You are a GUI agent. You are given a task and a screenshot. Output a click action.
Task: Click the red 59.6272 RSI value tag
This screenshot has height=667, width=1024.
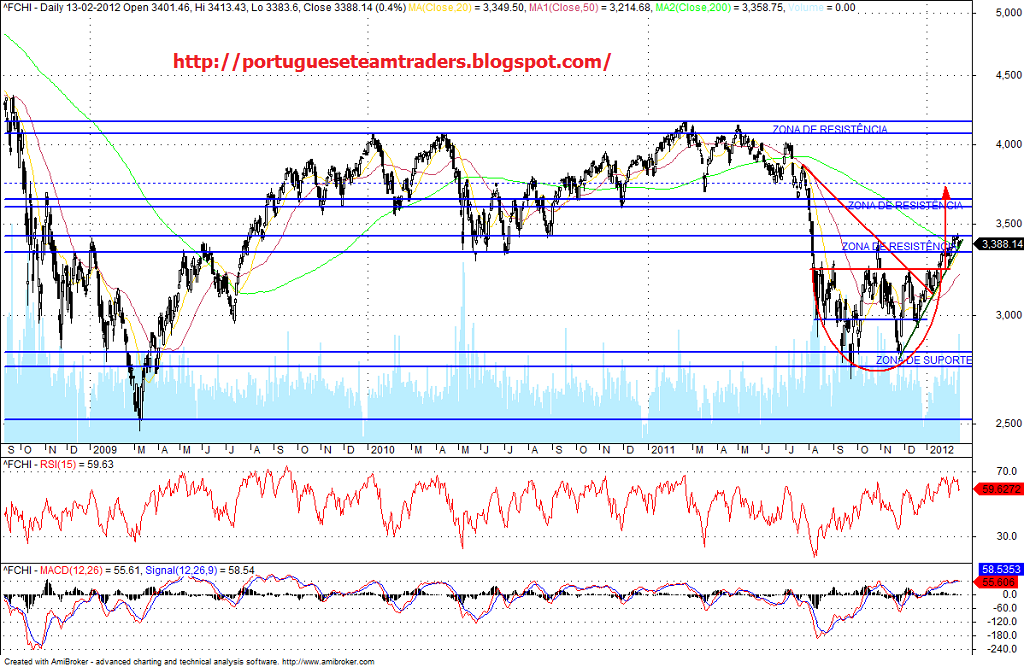click(999, 489)
